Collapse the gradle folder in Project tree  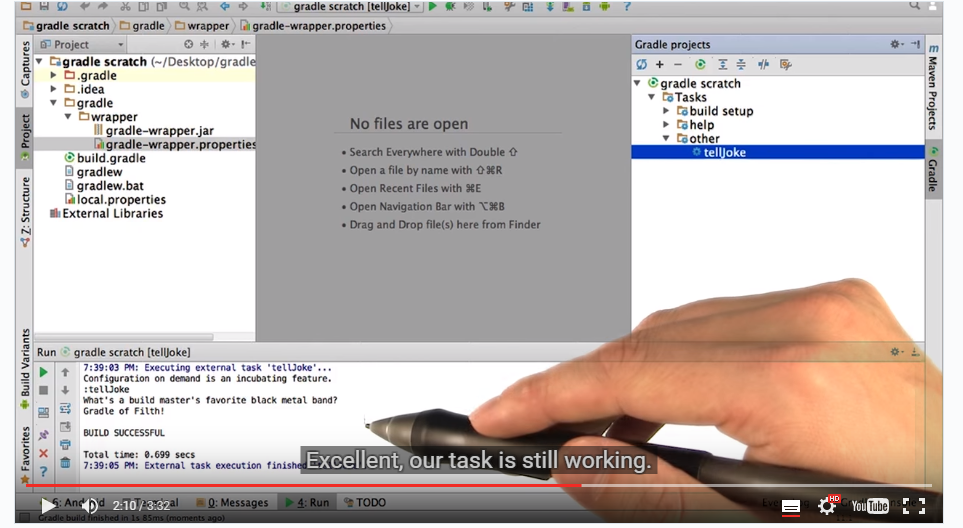[x=54, y=103]
